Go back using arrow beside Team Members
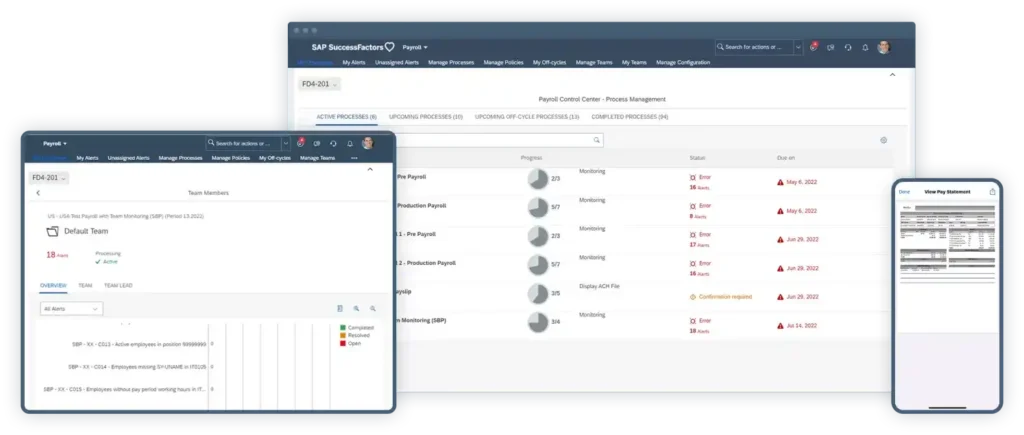The height and width of the screenshot is (435, 1024). pos(38,193)
